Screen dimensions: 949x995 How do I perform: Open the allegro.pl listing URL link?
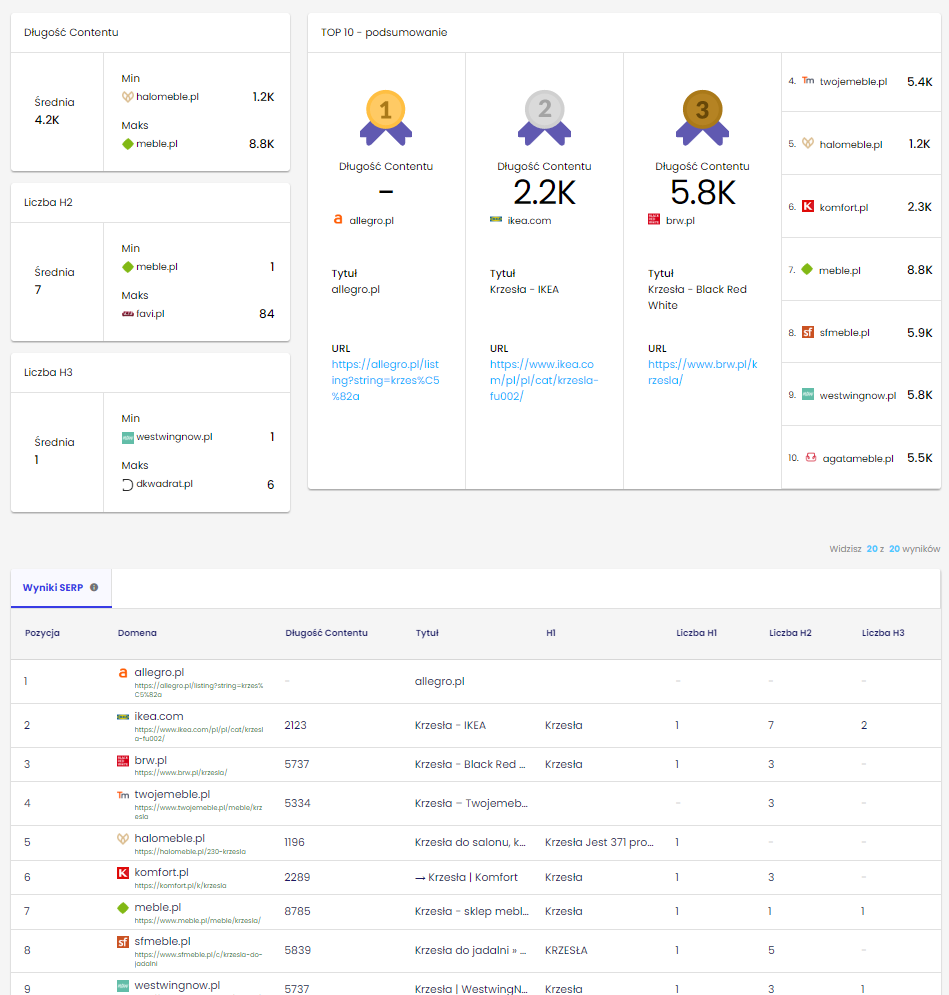coord(385,380)
